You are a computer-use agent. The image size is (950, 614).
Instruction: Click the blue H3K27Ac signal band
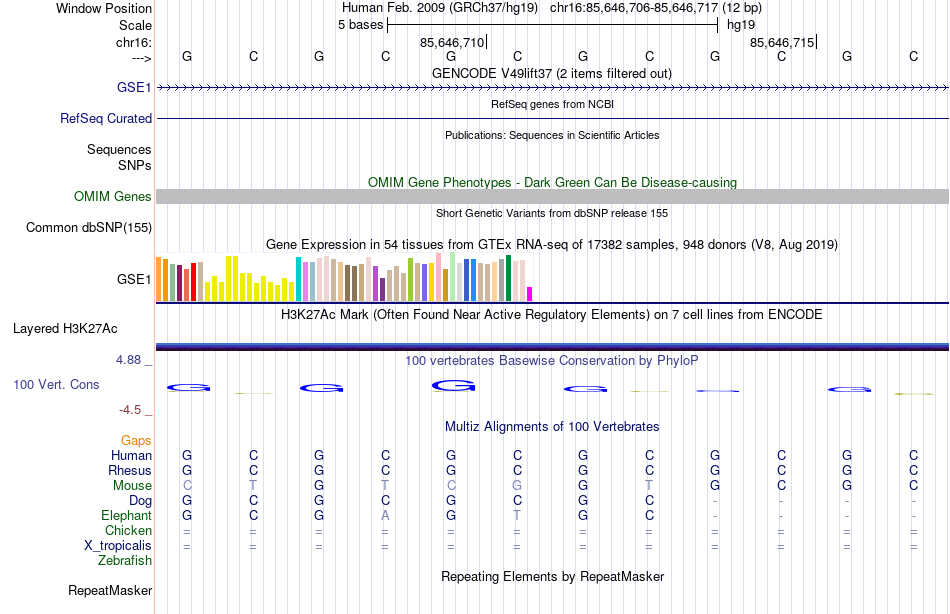click(553, 347)
